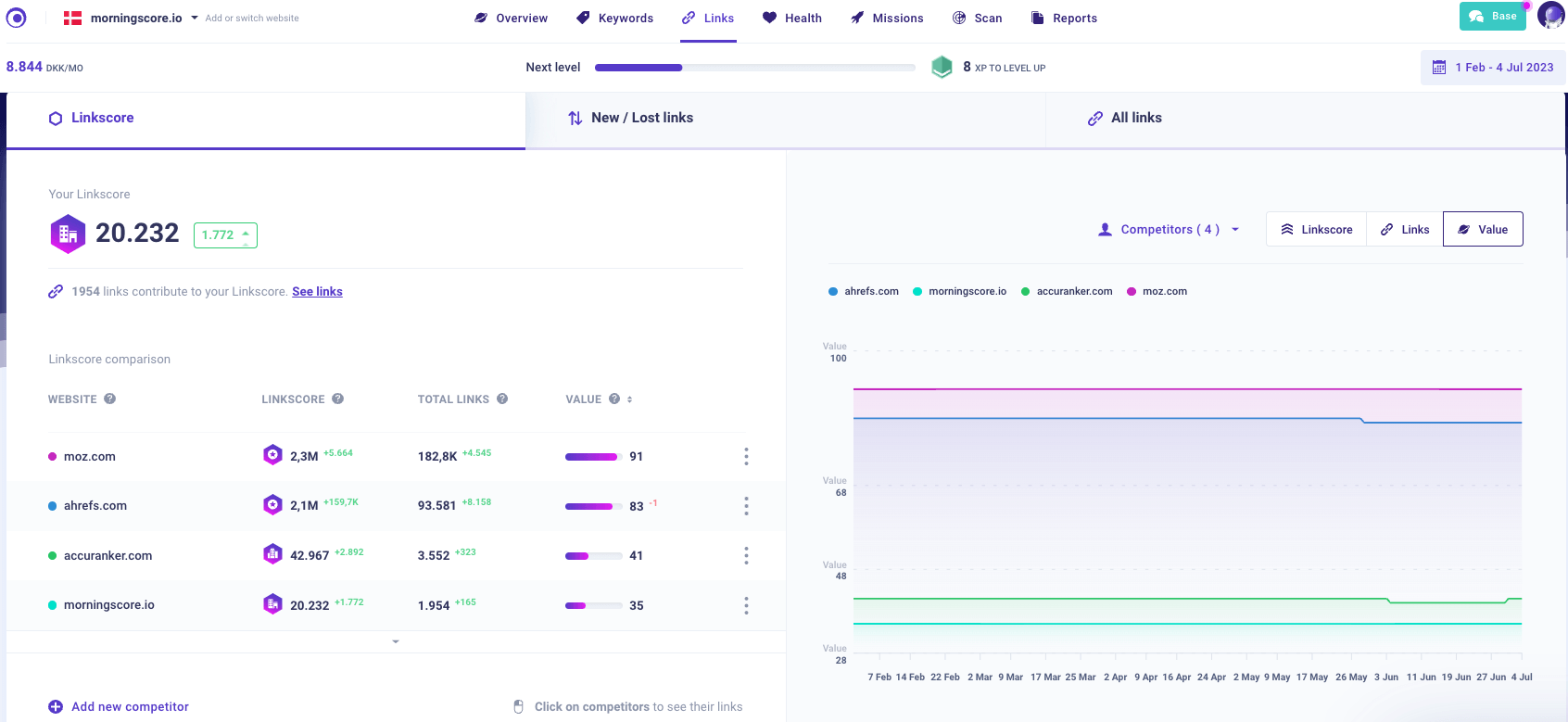Click the chain link icon beside 1954 links
The width and height of the screenshot is (1568, 722).
point(56,291)
